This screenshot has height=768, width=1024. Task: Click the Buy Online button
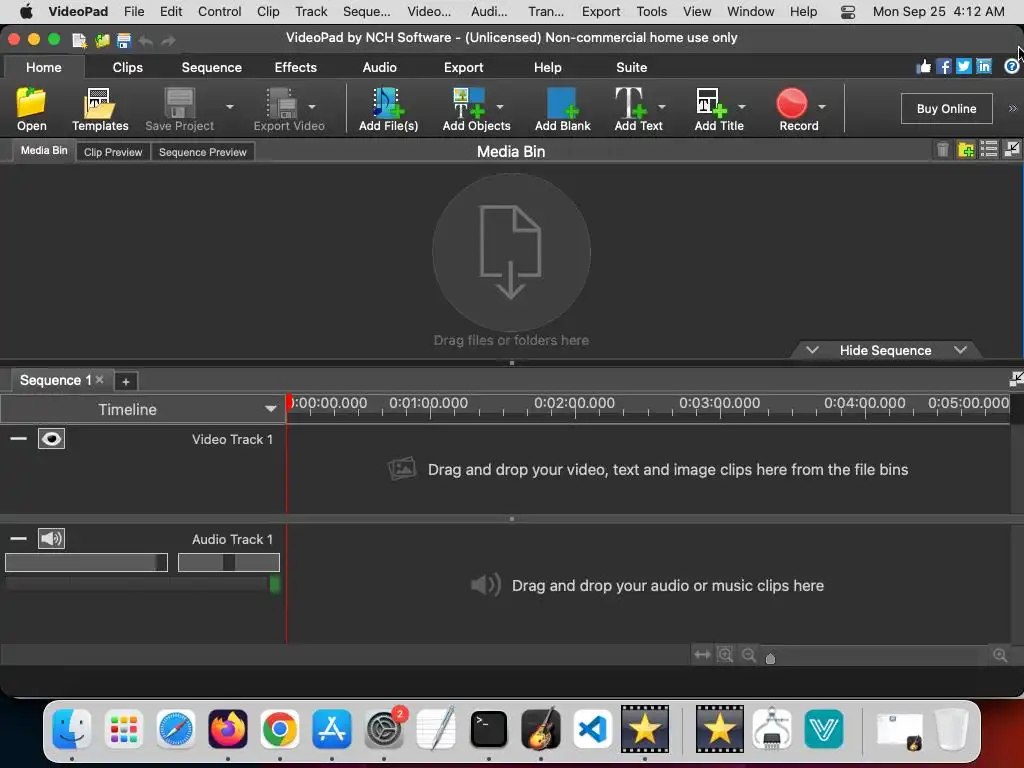tap(946, 108)
